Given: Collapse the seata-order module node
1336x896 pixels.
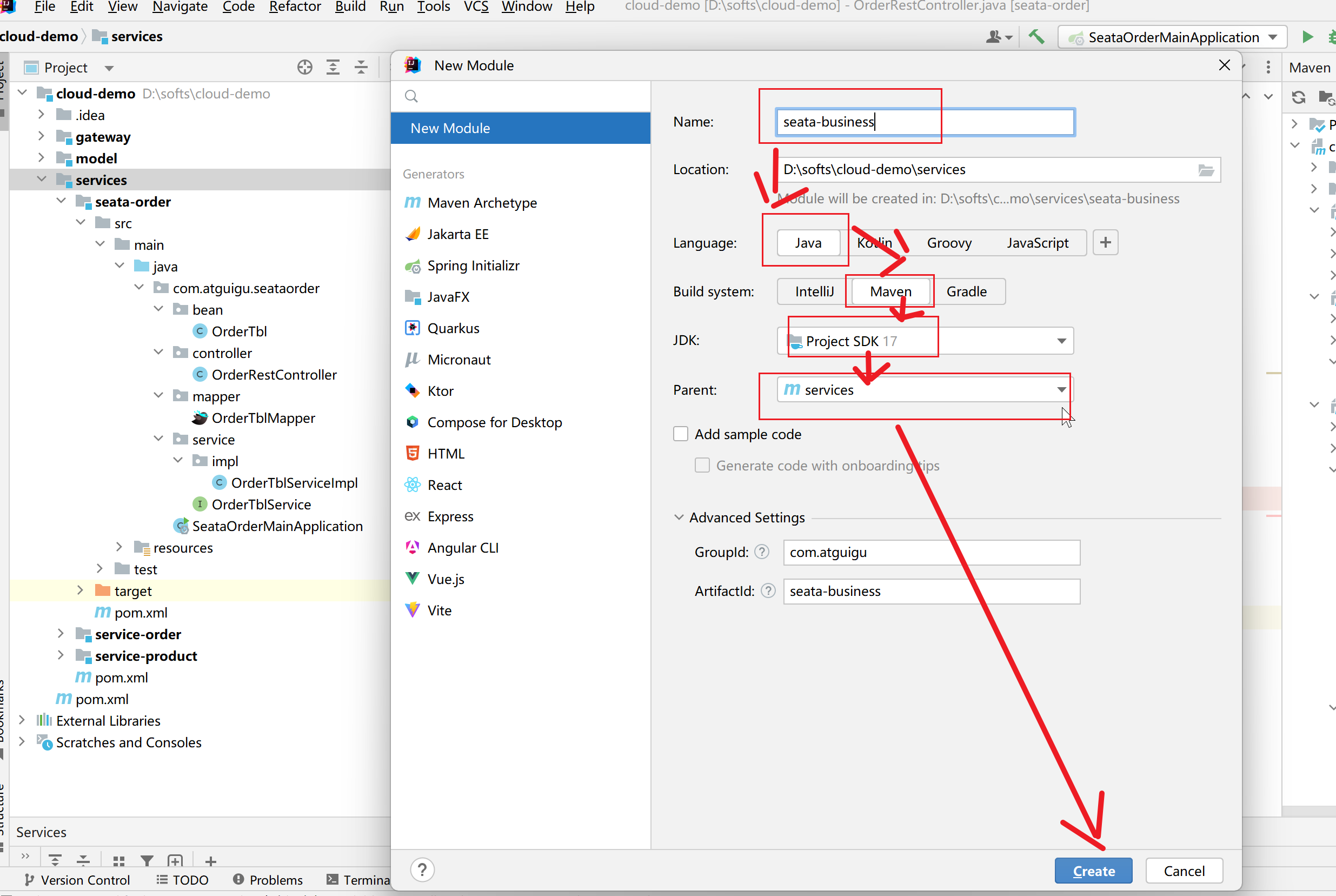Looking at the screenshot, I should pyautogui.click(x=61, y=201).
